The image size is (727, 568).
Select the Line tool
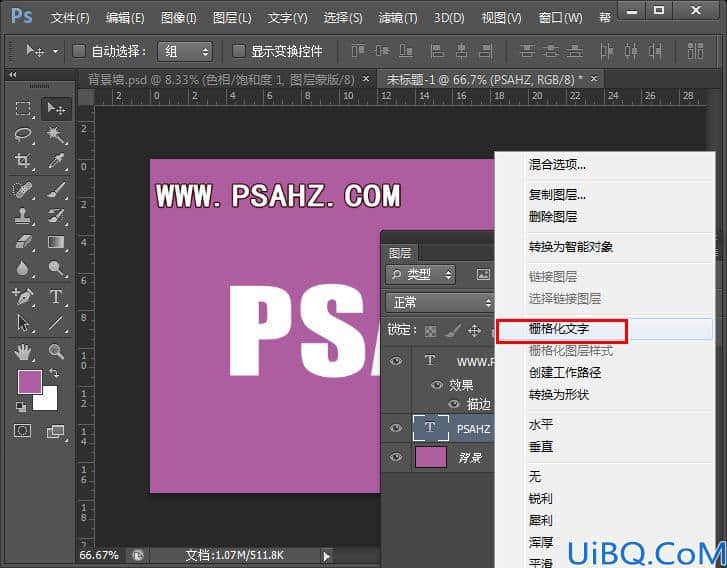56,323
